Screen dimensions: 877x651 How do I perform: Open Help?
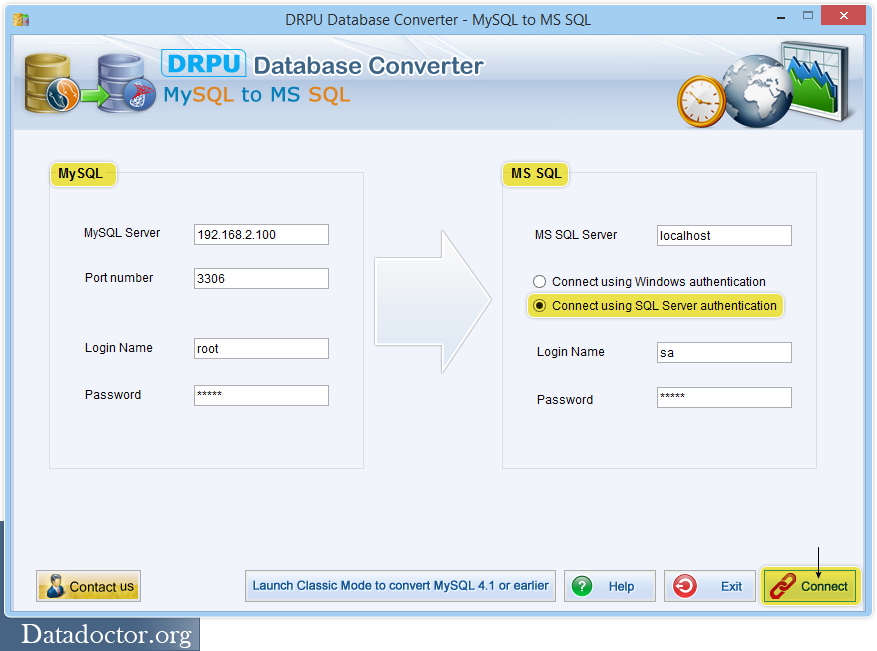[x=610, y=586]
